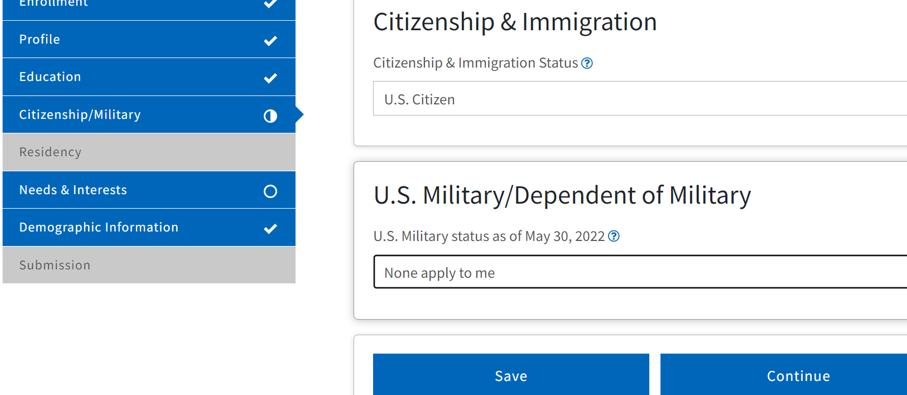The image size is (907, 395).
Task: Click empty circle icon on Needs & Interests
Action: (x=270, y=191)
